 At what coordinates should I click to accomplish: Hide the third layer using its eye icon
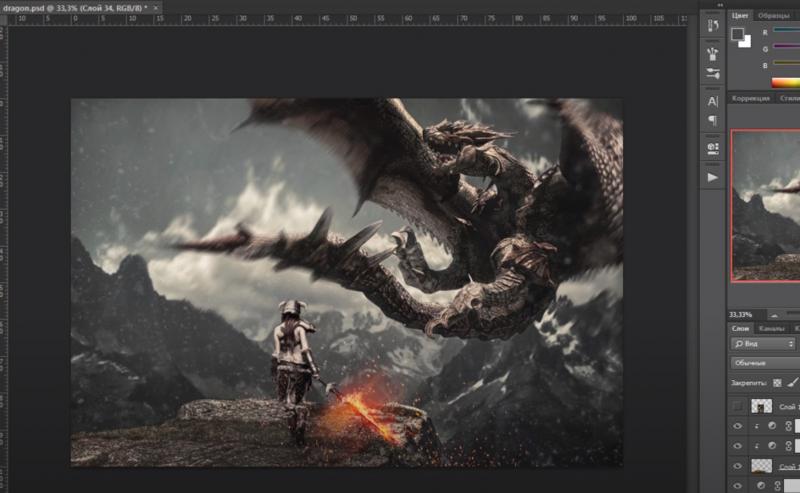(x=737, y=446)
